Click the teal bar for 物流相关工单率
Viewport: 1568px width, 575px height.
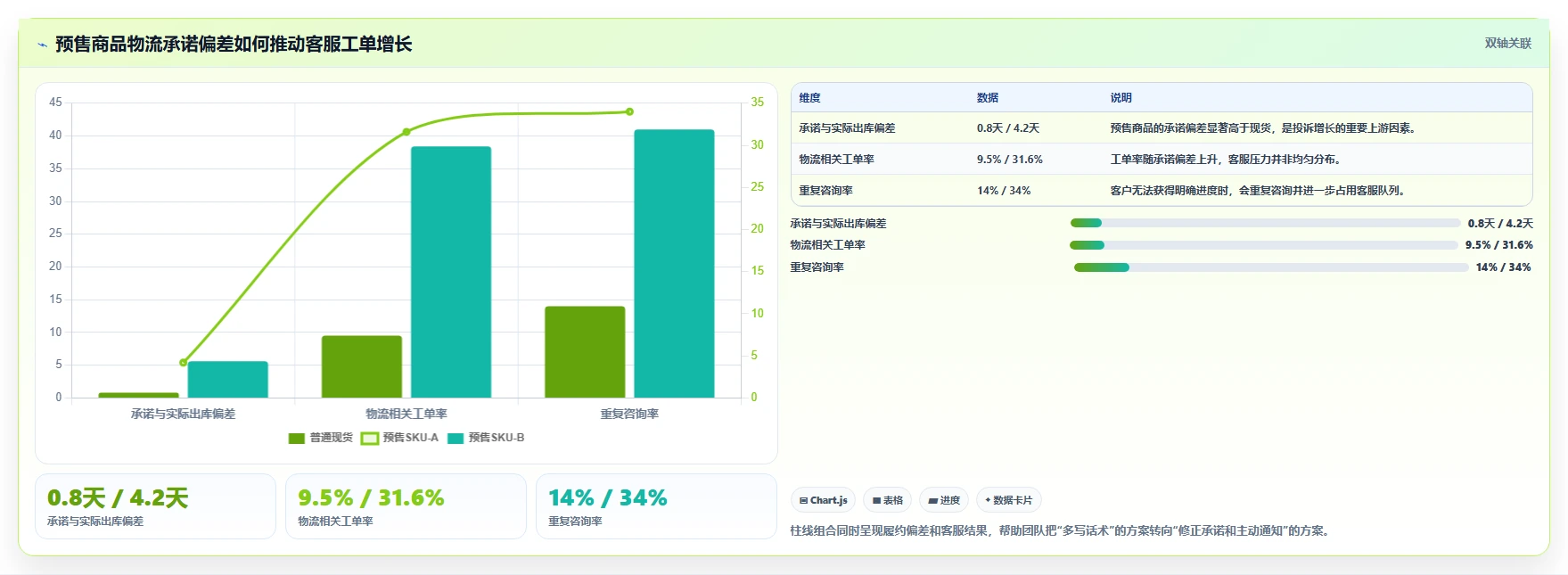(451, 272)
